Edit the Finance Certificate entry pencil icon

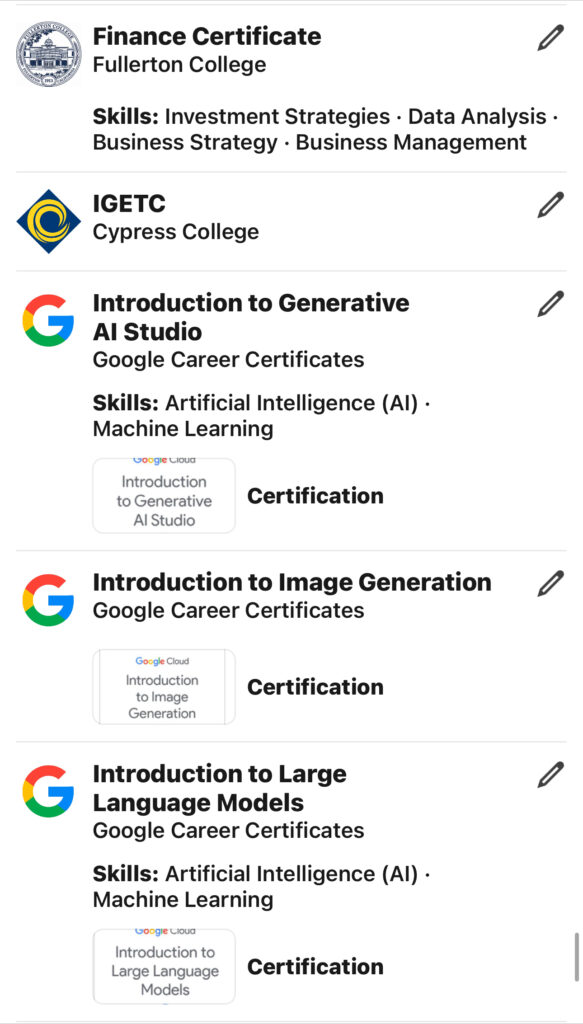point(550,38)
